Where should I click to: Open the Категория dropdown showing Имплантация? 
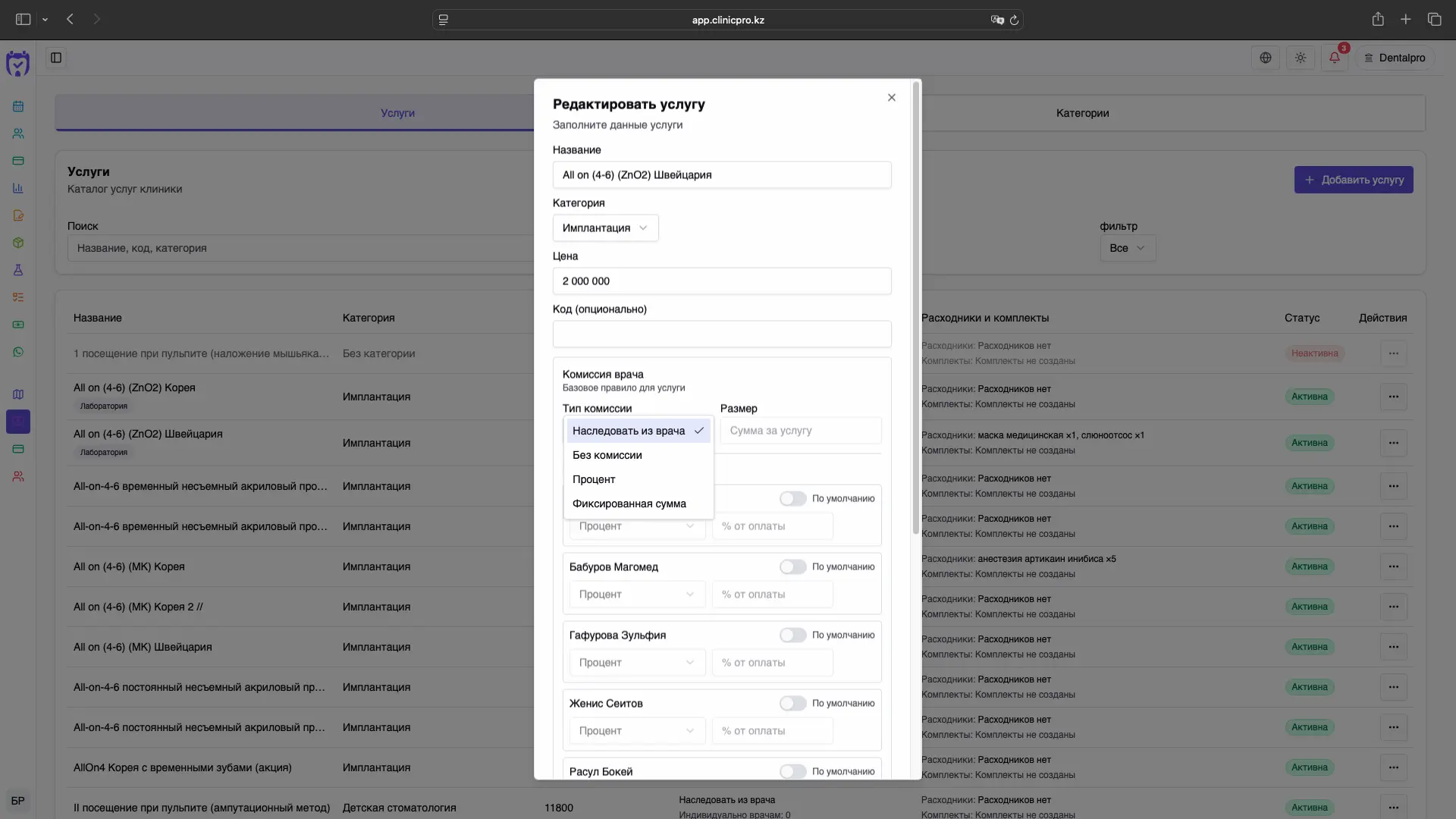pyautogui.click(x=605, y=228)
